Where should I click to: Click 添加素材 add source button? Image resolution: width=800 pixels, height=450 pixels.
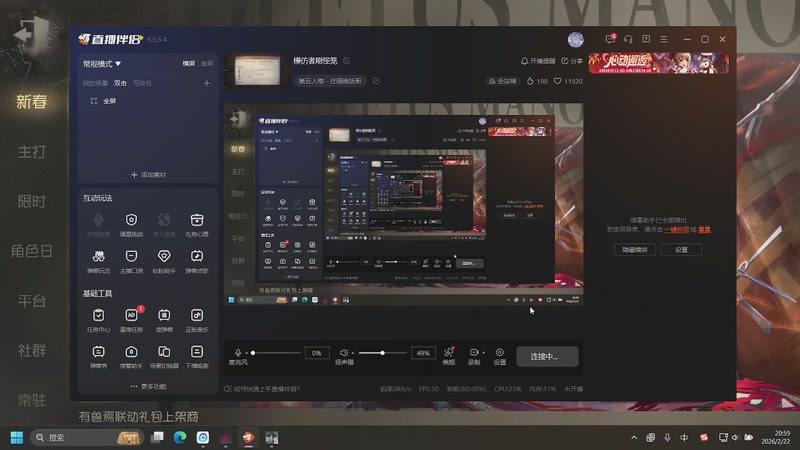pos(148,175)
